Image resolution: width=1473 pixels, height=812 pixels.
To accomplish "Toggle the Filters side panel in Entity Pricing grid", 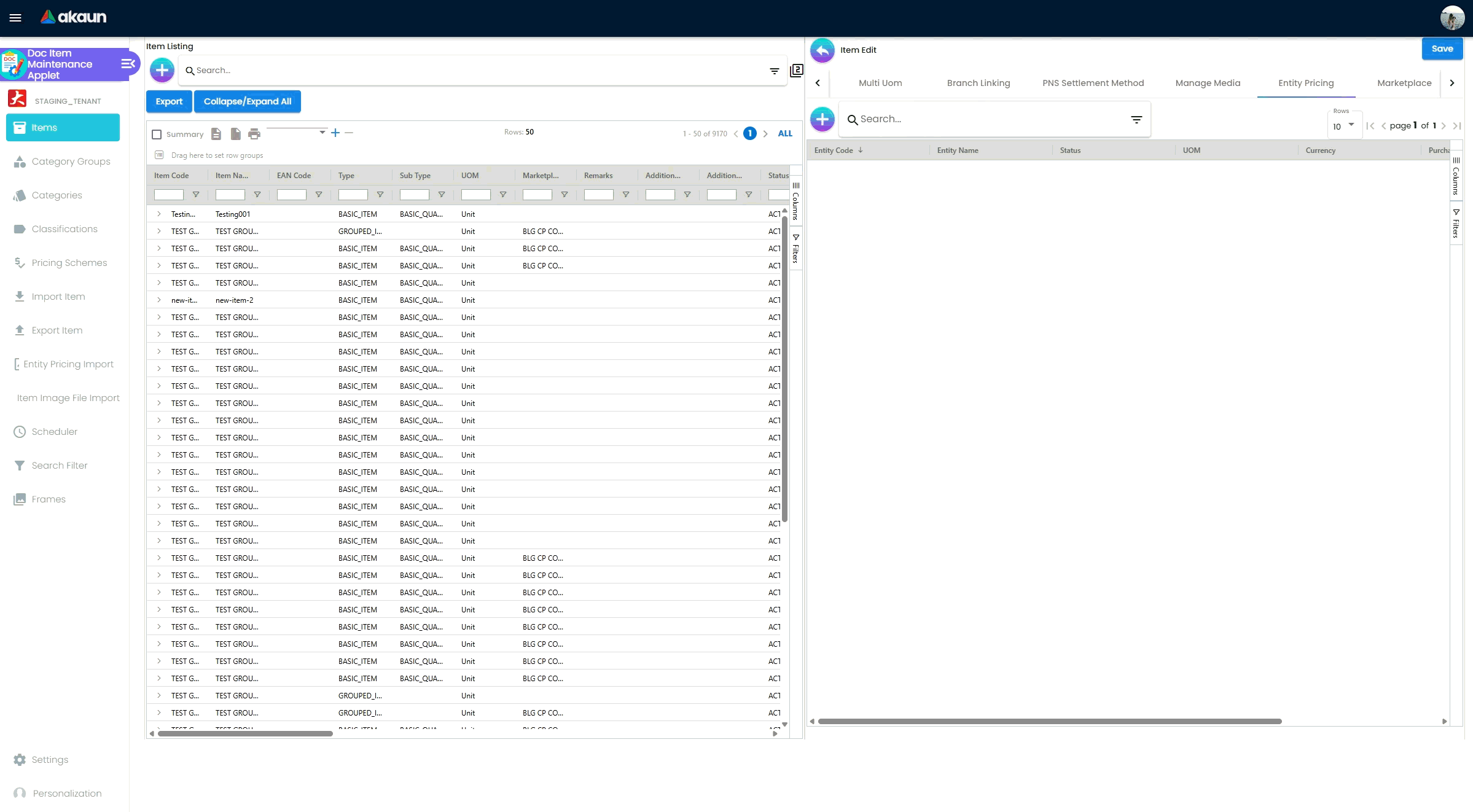I will pos(1456,223).
